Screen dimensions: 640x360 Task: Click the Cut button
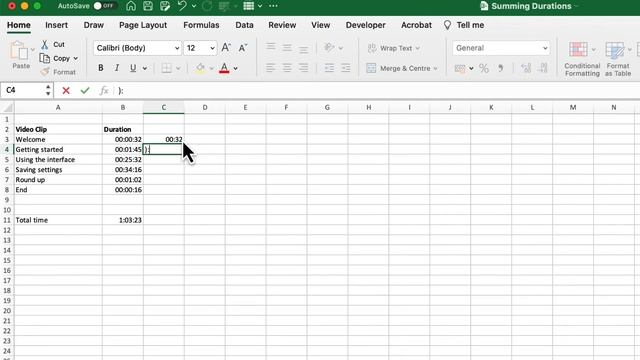coord(53,44)
